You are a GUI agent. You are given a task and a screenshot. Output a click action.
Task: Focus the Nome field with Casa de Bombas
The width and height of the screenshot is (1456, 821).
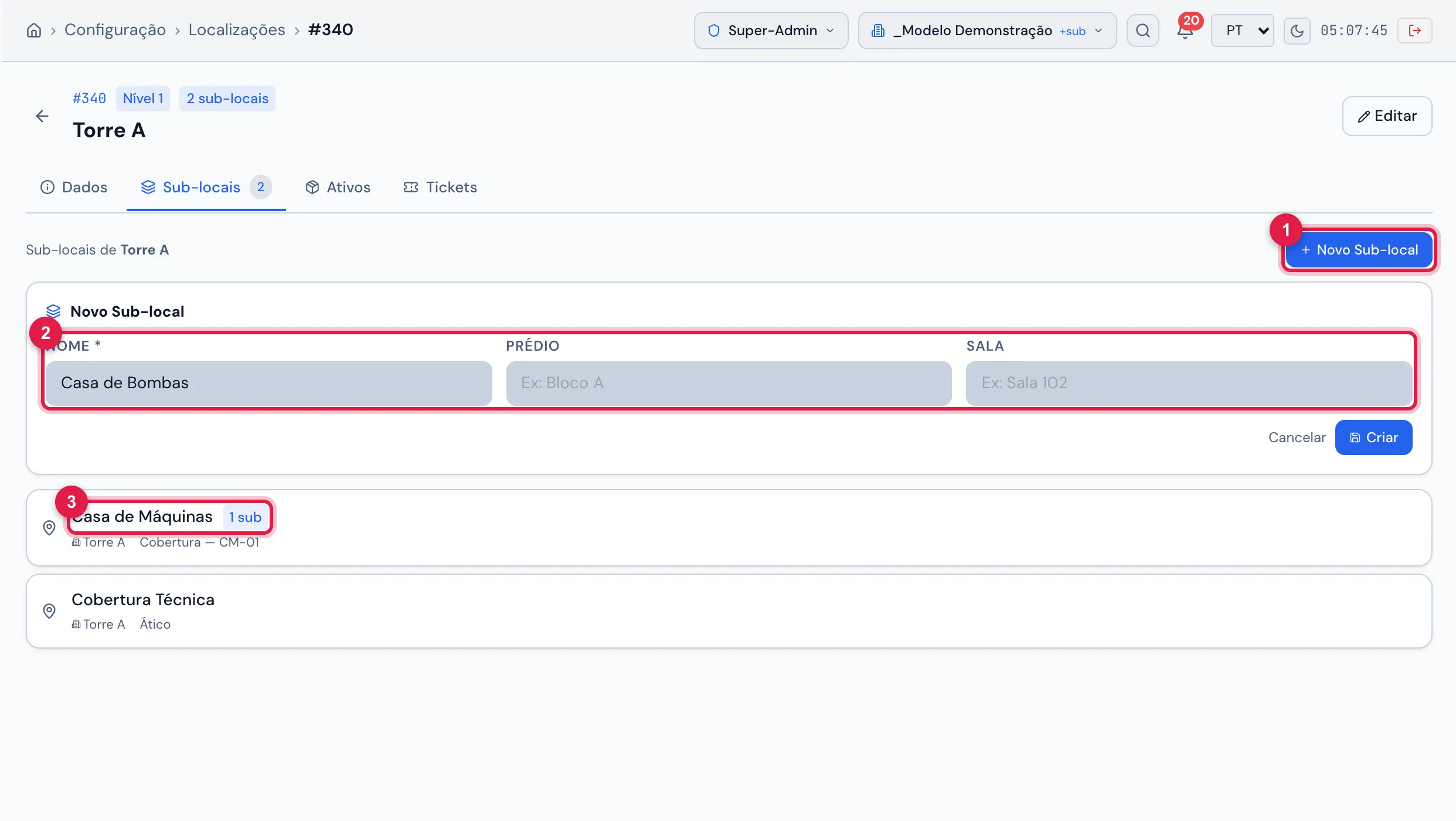coord(269,383)
